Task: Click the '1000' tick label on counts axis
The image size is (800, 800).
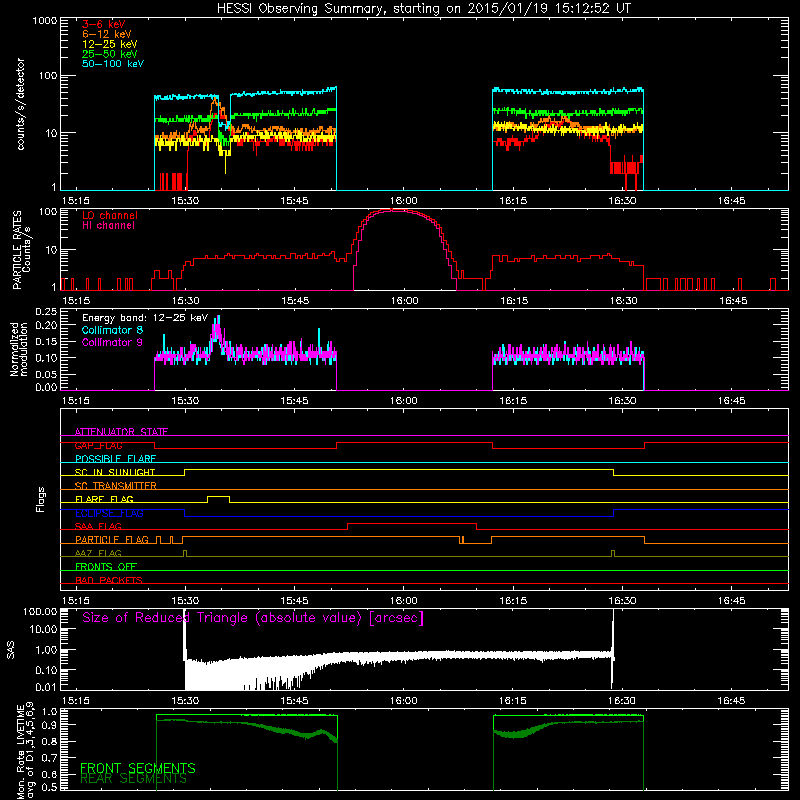Action: [x=45, y=21]
